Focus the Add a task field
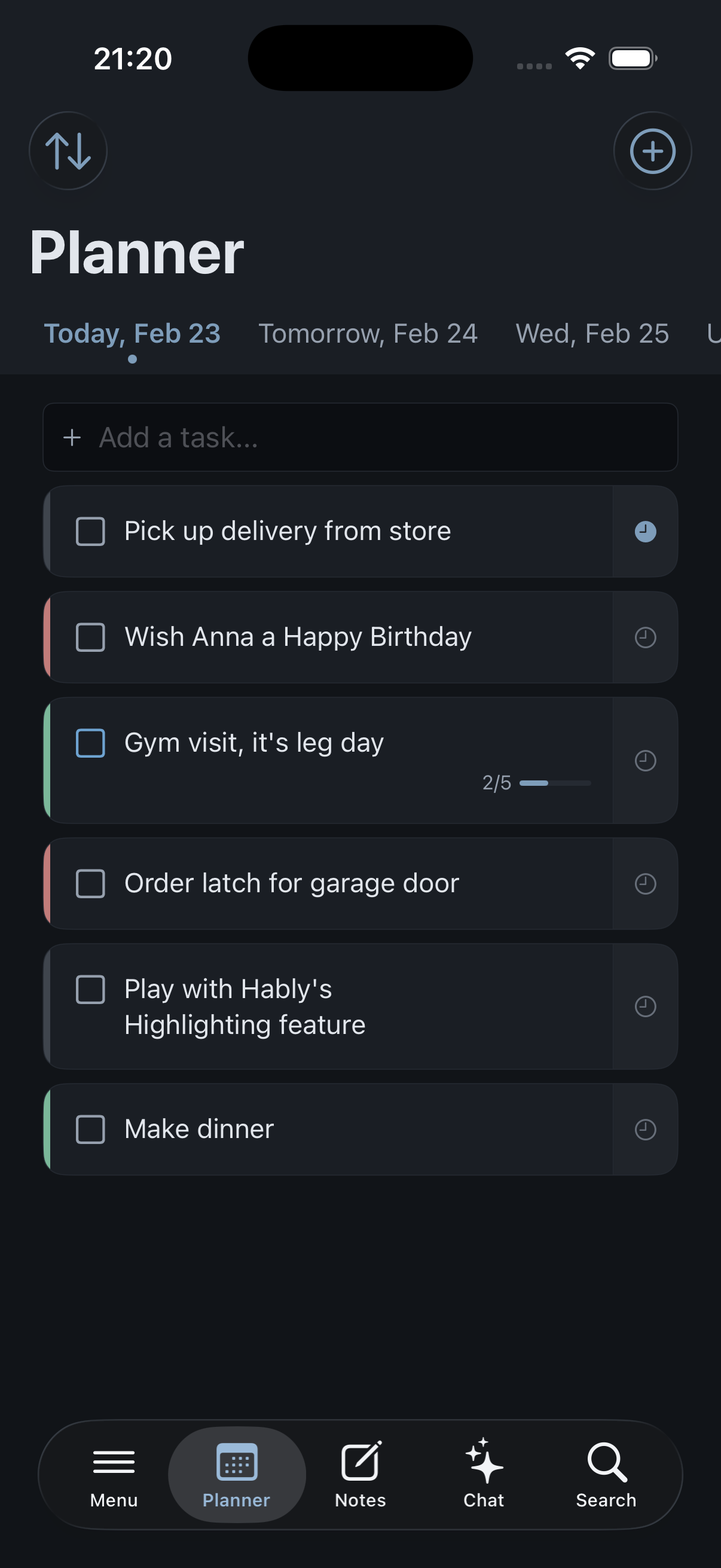This screenshot has width=721, height=1568. [360, 437]
